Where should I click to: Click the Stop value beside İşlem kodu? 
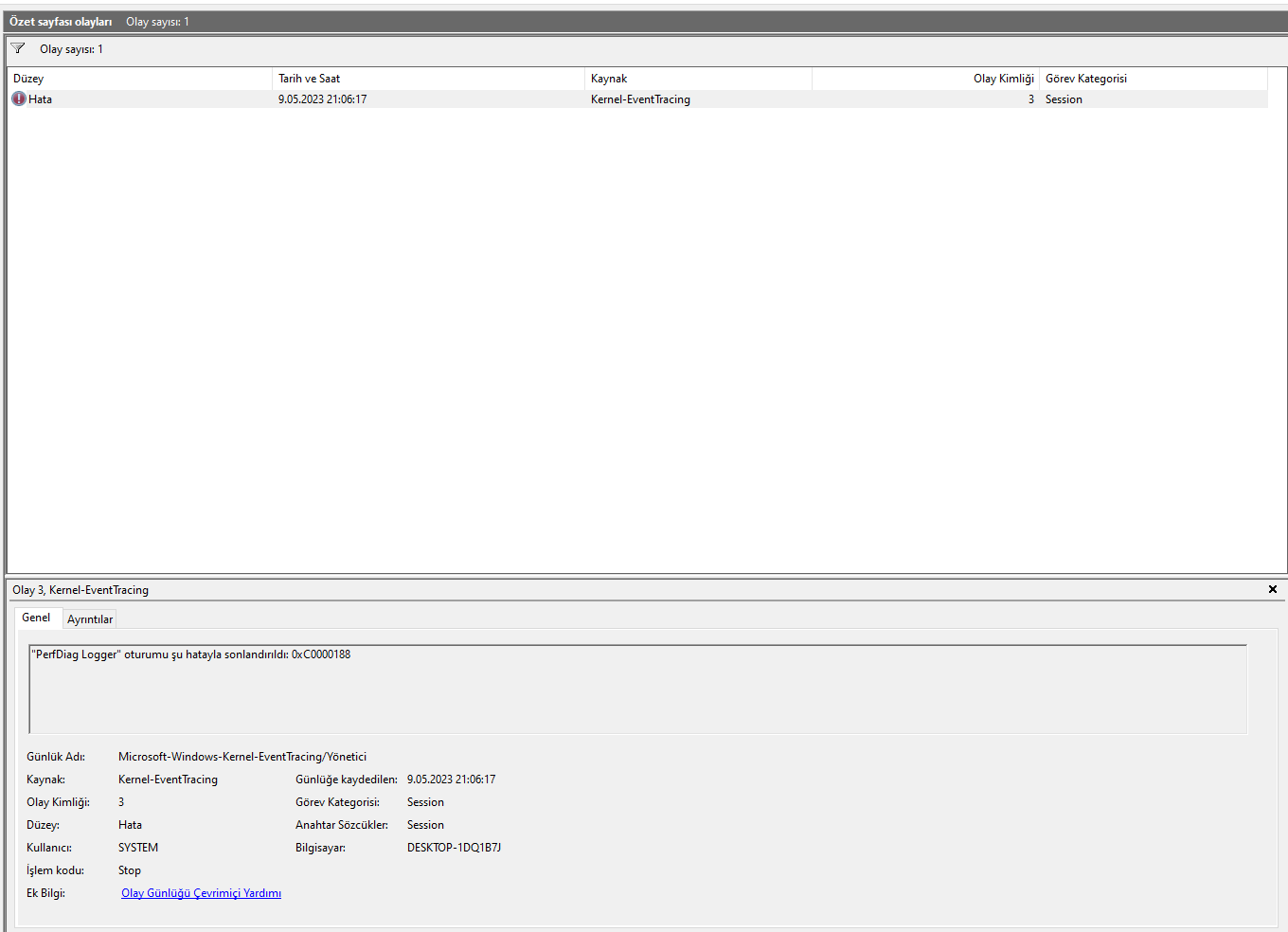coord(130,870)
